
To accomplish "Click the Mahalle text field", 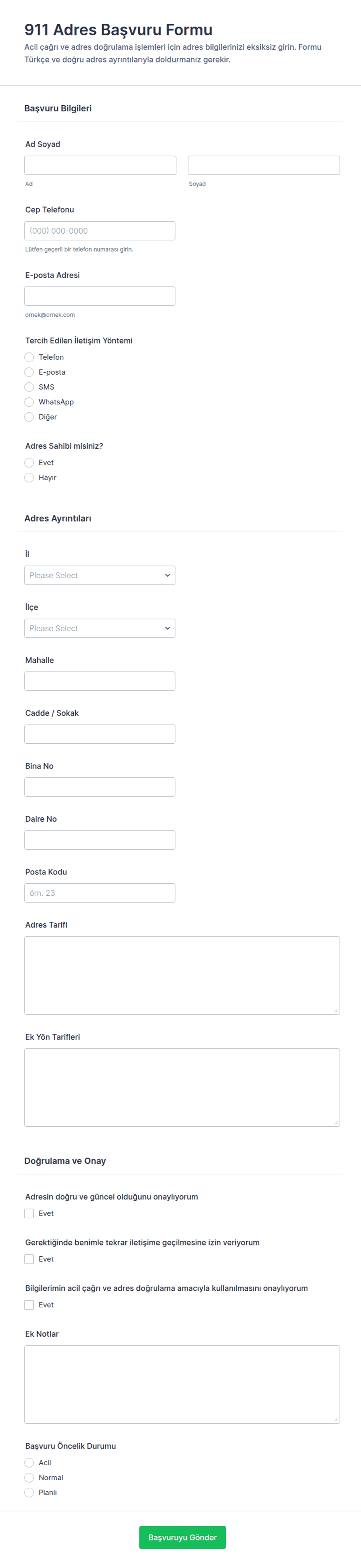I will click(100, 681).
